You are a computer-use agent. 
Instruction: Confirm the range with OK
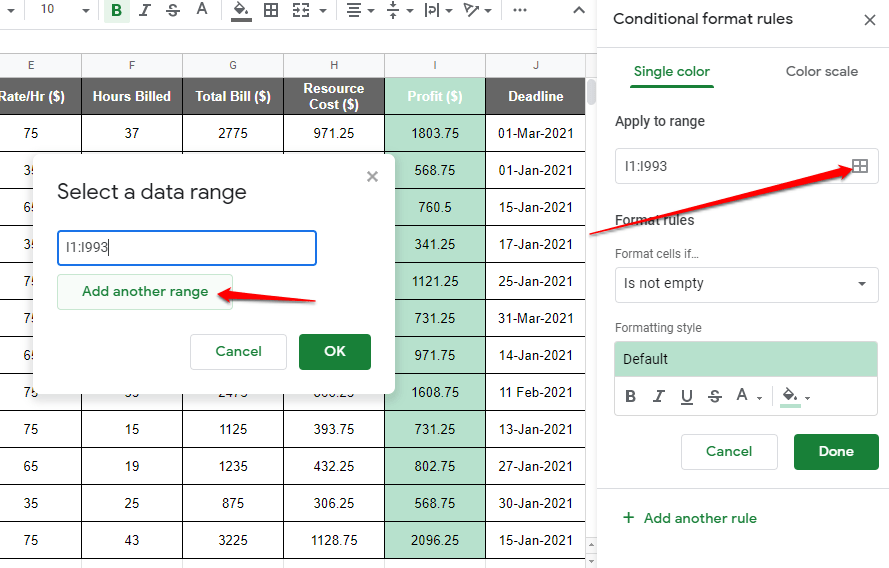click(x=335, y=351)
